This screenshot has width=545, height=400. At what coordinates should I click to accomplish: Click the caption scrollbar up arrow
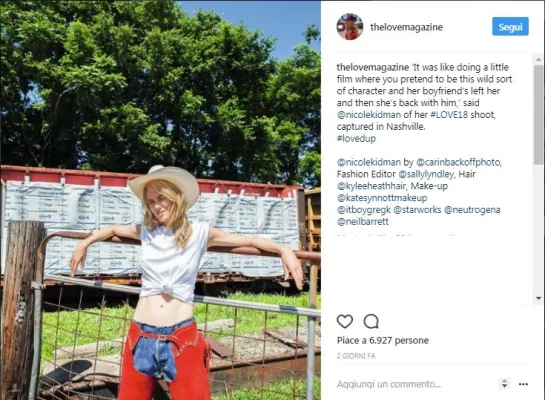coord(538,60)
